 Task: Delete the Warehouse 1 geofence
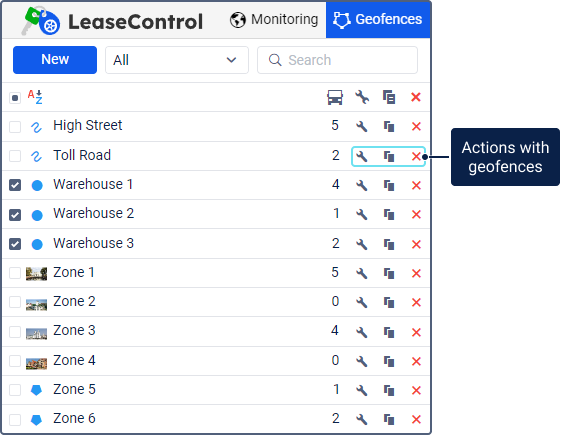[x=416, y=185]
